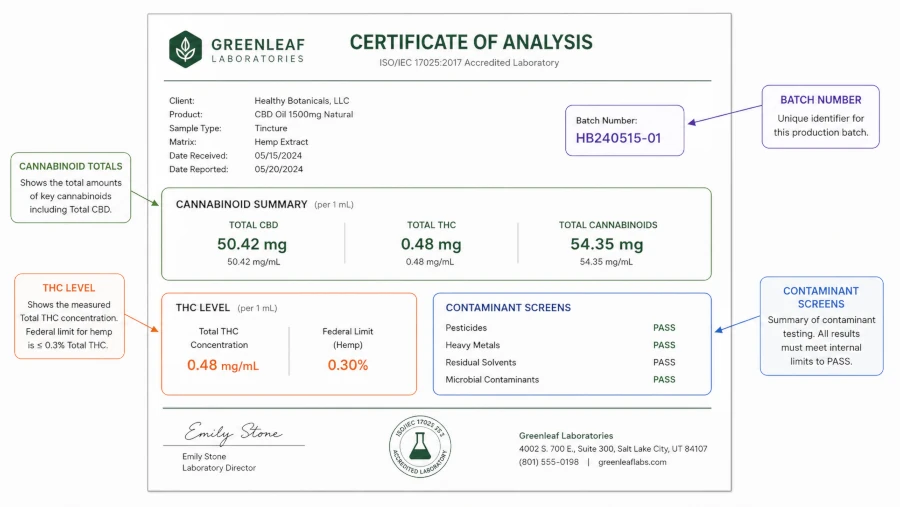The height and width of the screenshot is (507, 900).
Task: Click the Salt Lake City lab address
Action: (613, 449)
